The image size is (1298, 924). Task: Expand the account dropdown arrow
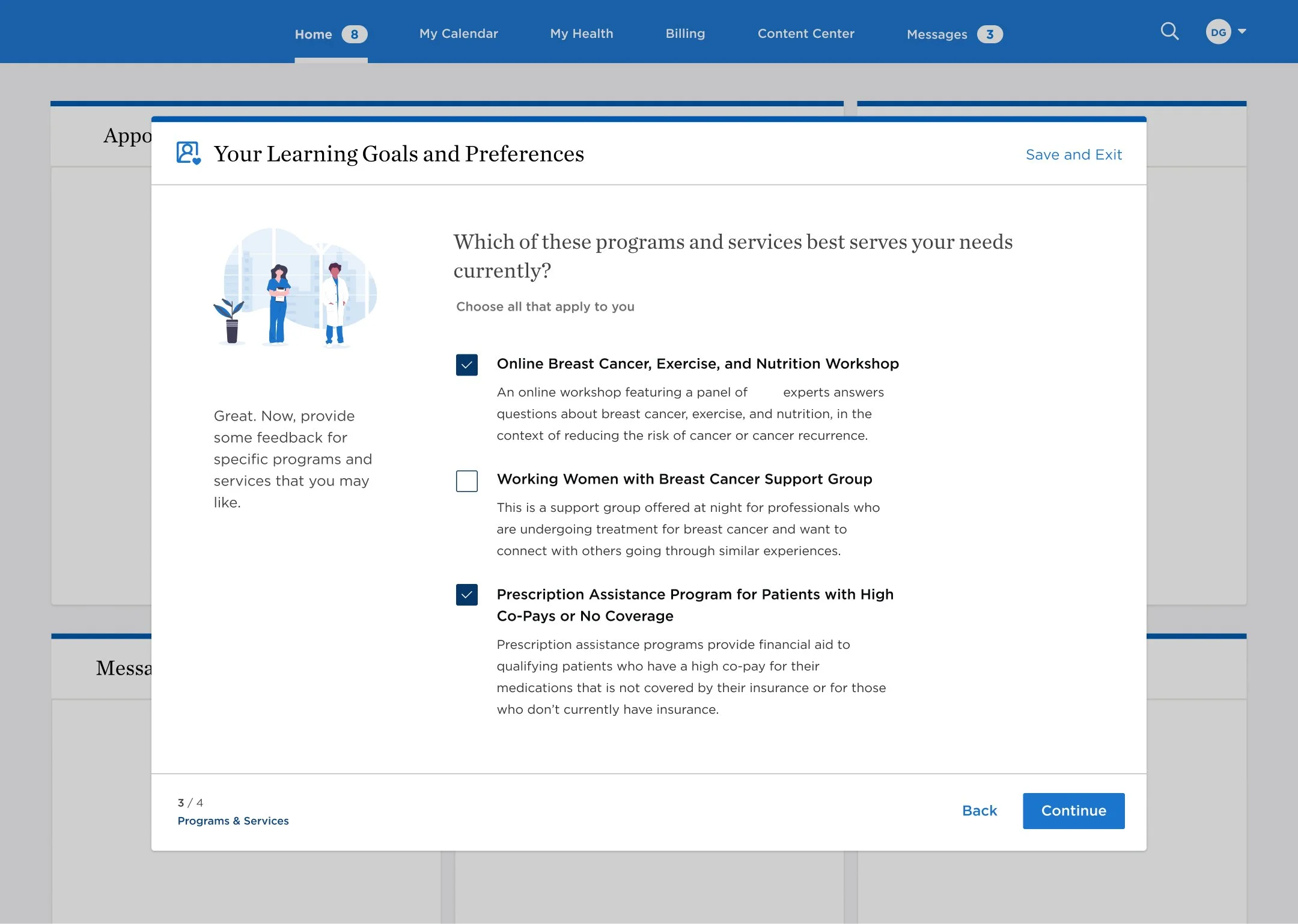tap(1242, 31)
